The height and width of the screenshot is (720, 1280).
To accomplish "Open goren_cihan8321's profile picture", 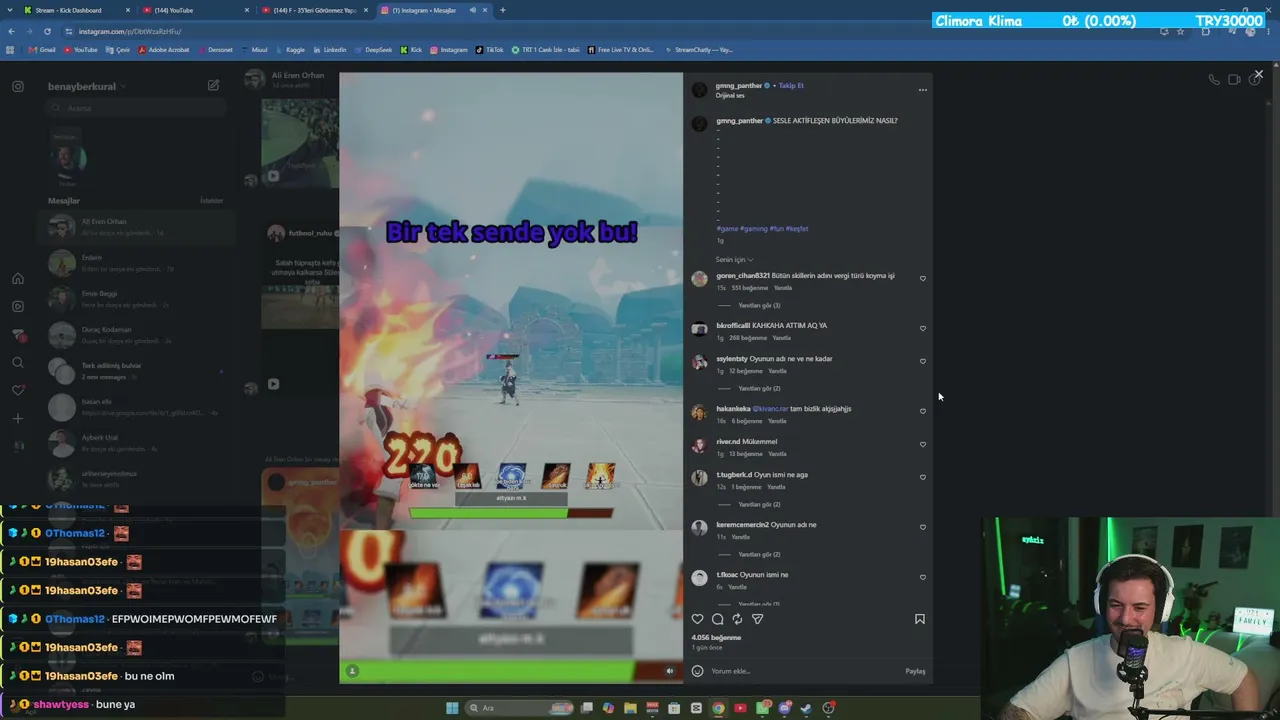I will click(x=699, y=279).
